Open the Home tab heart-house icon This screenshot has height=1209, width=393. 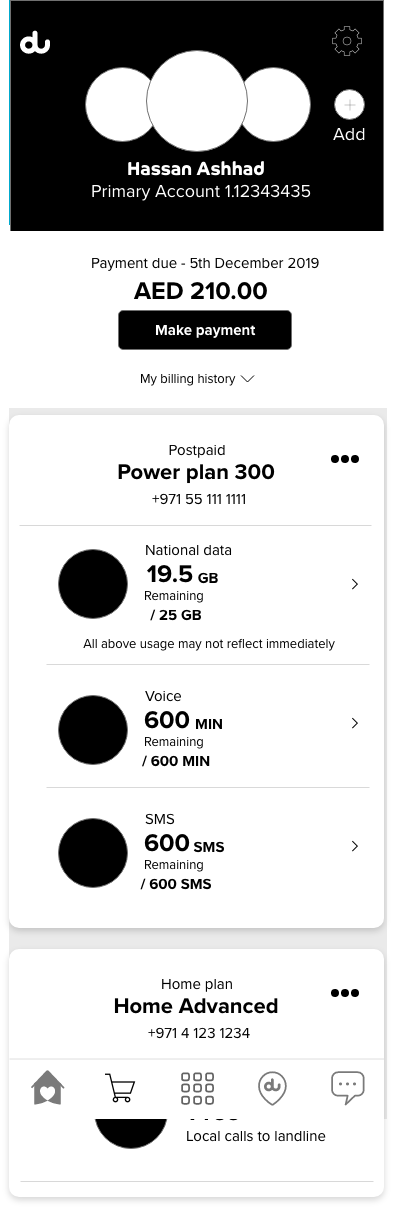click(47, 1087)
